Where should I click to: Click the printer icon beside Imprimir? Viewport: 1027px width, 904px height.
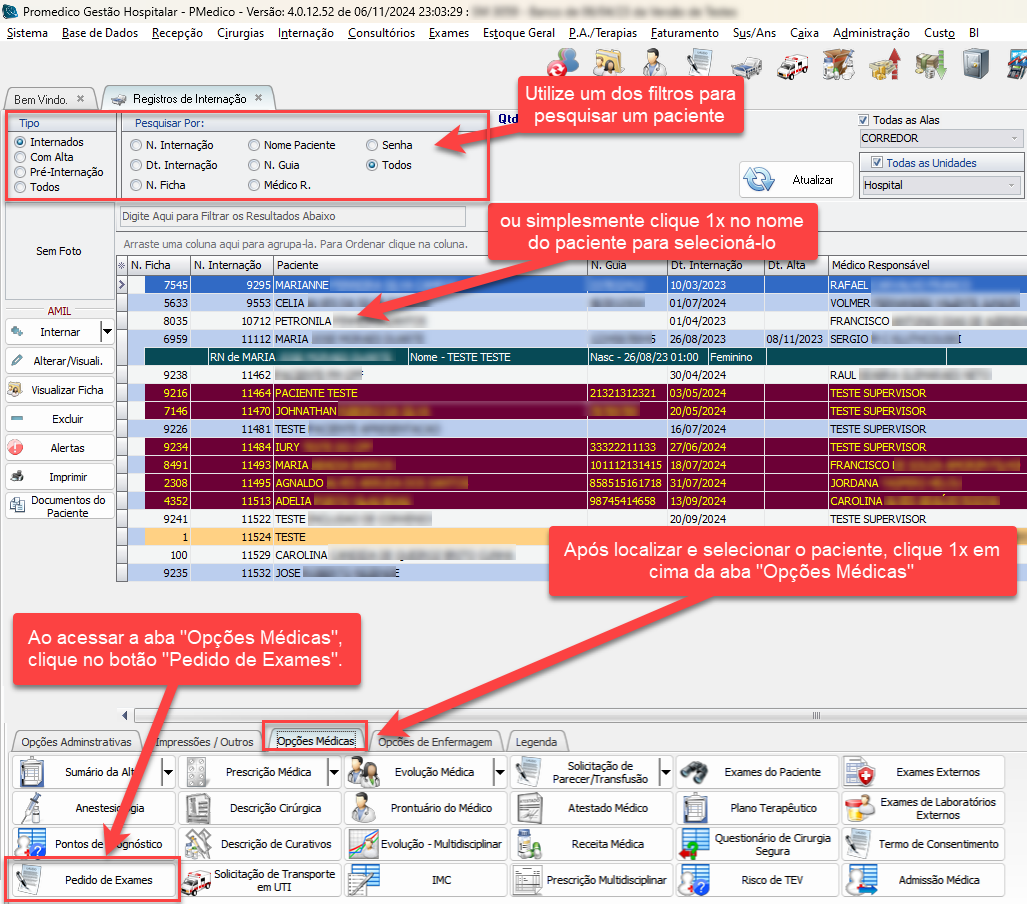tap(17, 477)
